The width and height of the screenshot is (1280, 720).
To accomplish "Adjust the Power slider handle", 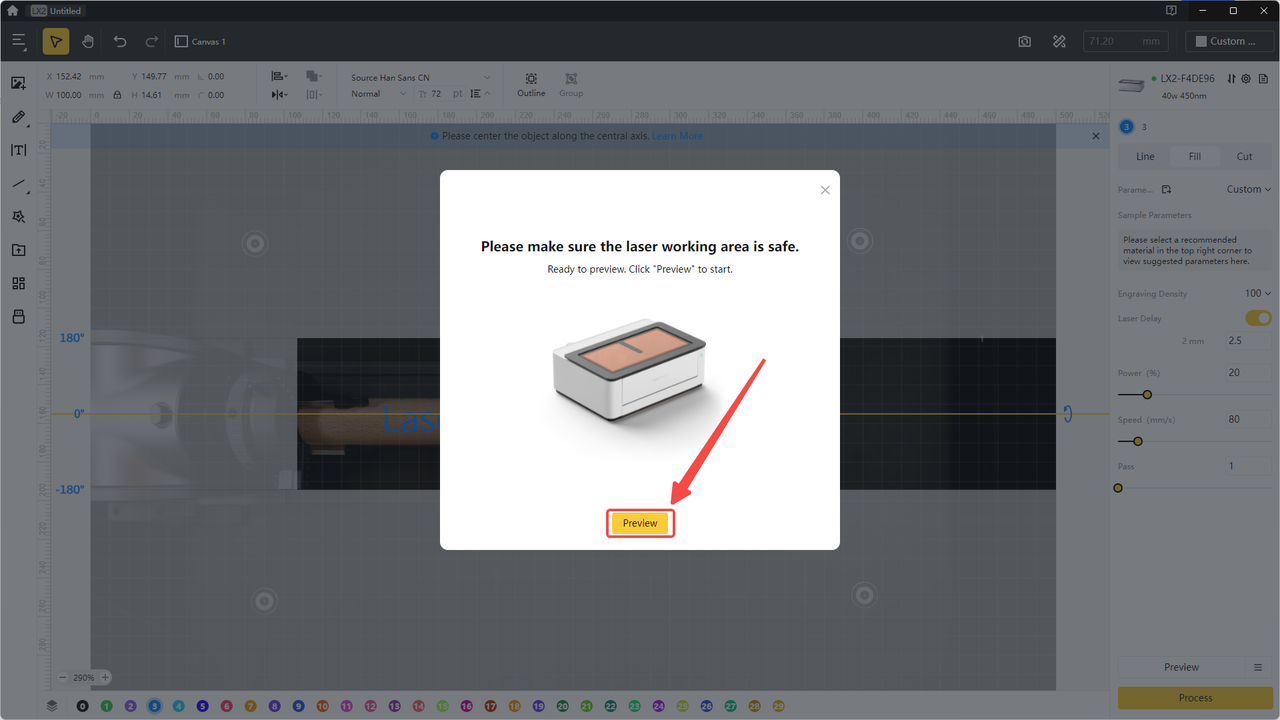I will [x=1147, y=395].
